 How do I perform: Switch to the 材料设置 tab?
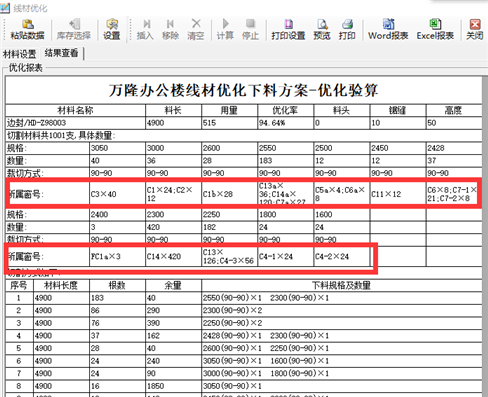click(20, 54)
